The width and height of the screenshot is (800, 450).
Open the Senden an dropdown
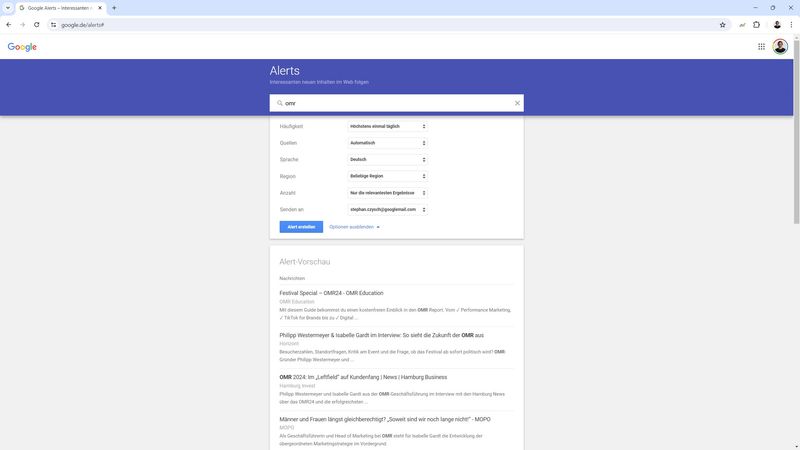(x=387, y=209)
